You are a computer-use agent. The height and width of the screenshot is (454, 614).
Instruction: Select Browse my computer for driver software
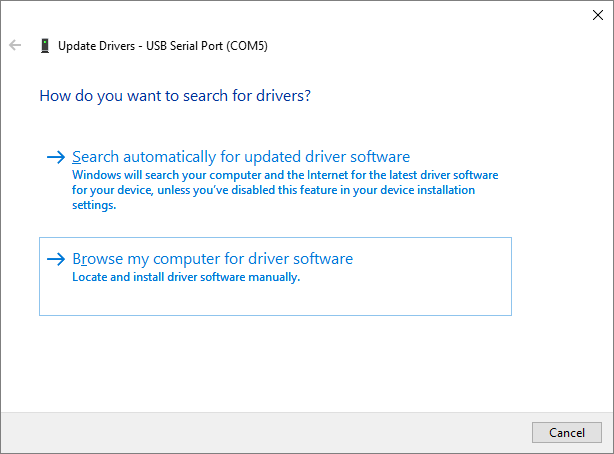(212, 259)
